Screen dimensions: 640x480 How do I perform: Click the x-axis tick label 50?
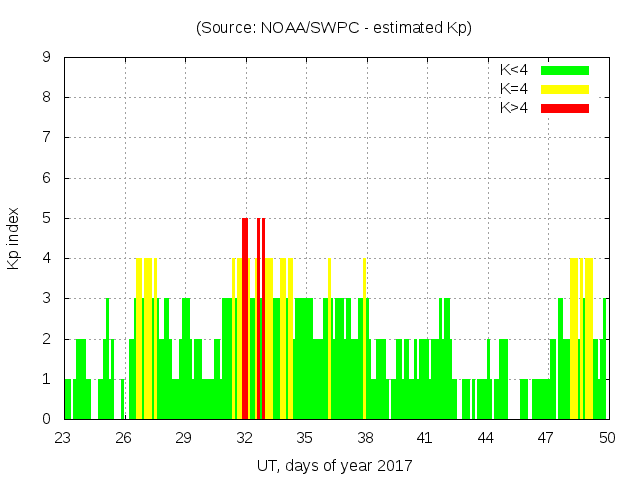pos(607,438)
